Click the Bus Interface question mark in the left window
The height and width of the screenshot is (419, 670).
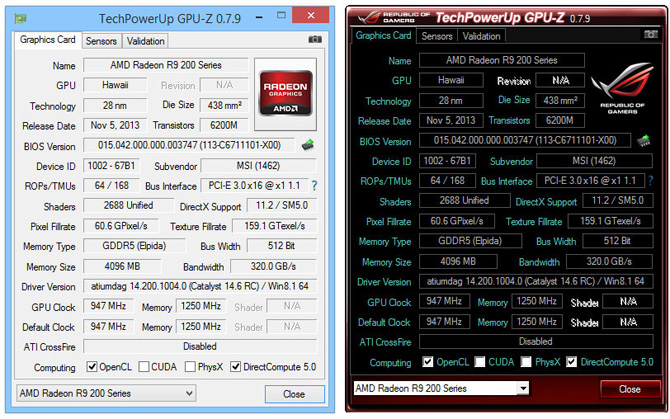(x=314, y=185)
